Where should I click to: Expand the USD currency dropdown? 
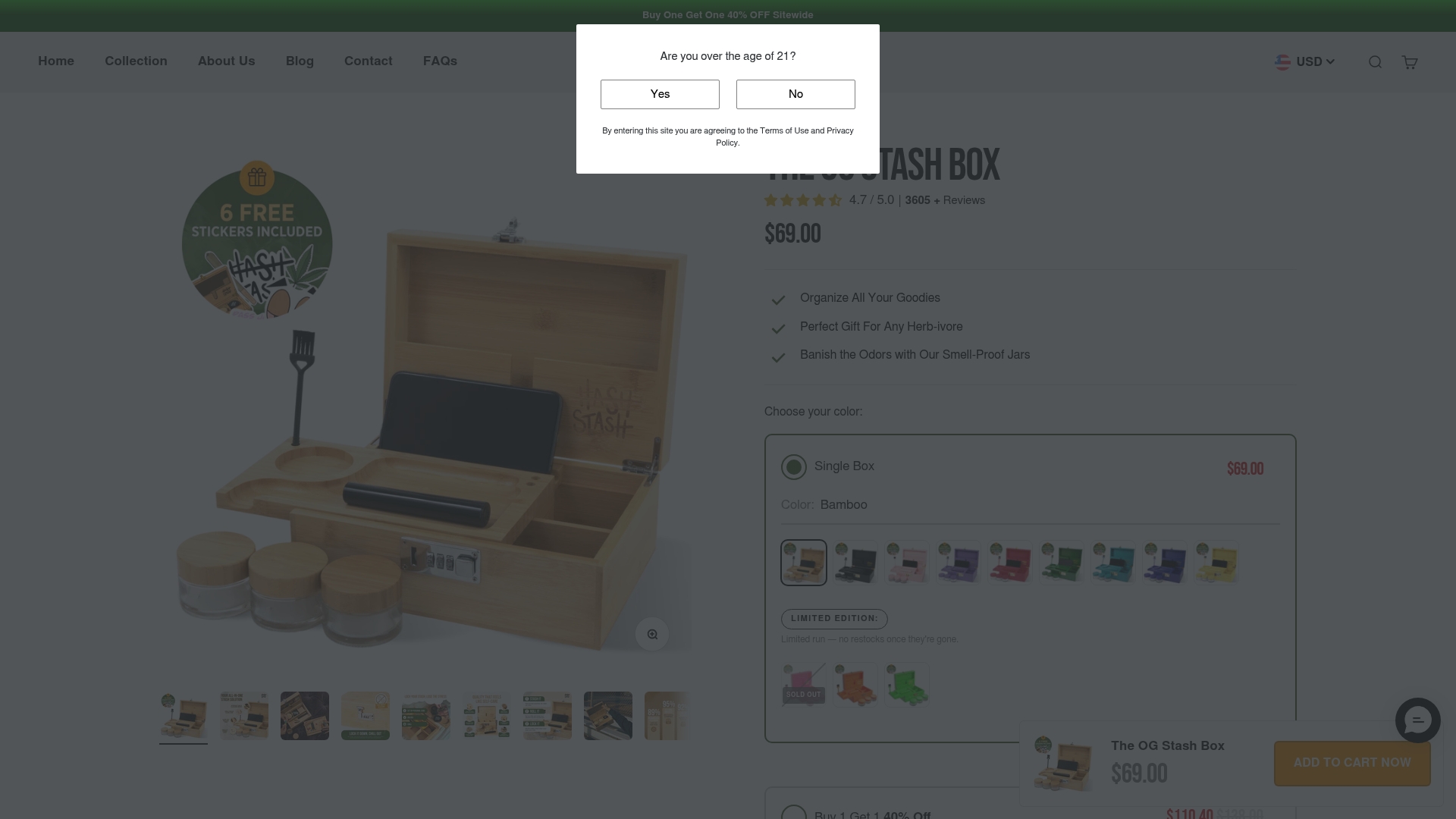pyautogui.click(x=1304, y=62)
